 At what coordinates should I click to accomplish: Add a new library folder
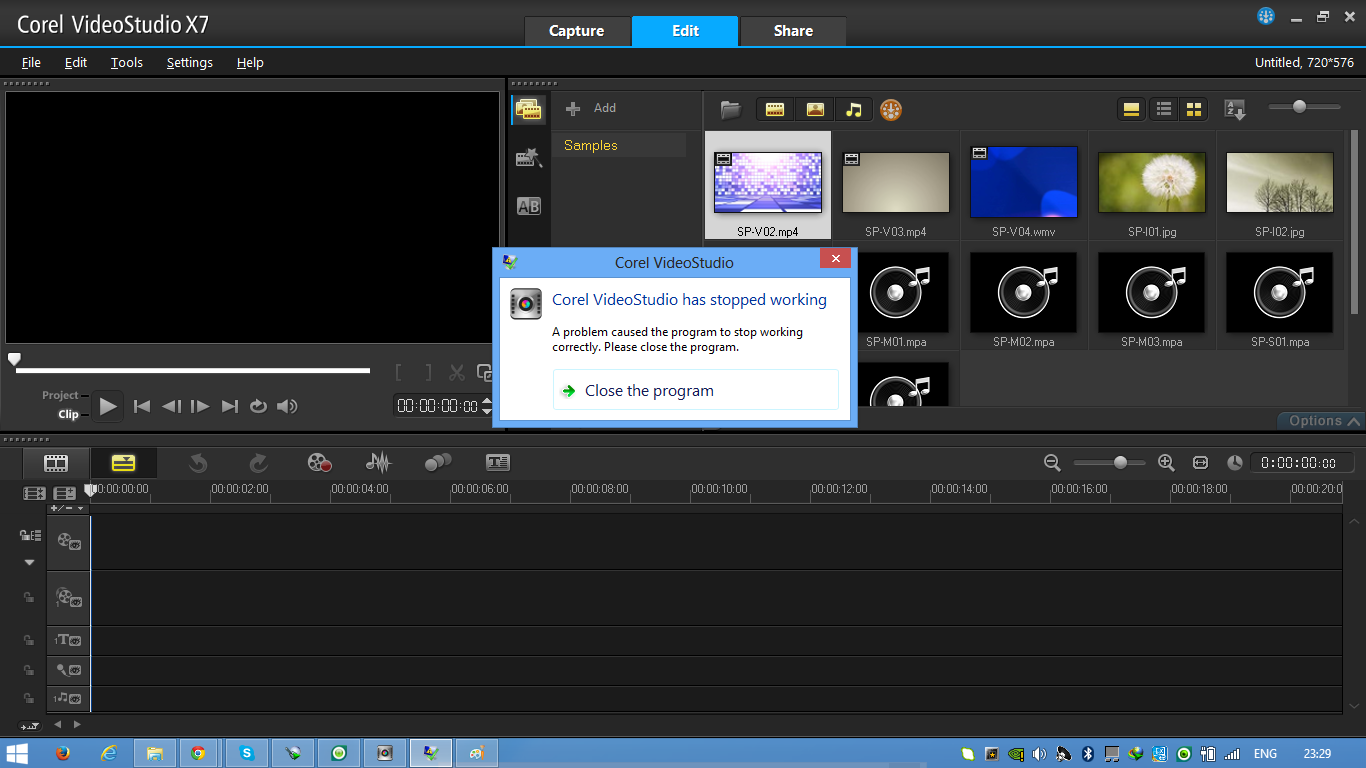coord(591,108)
